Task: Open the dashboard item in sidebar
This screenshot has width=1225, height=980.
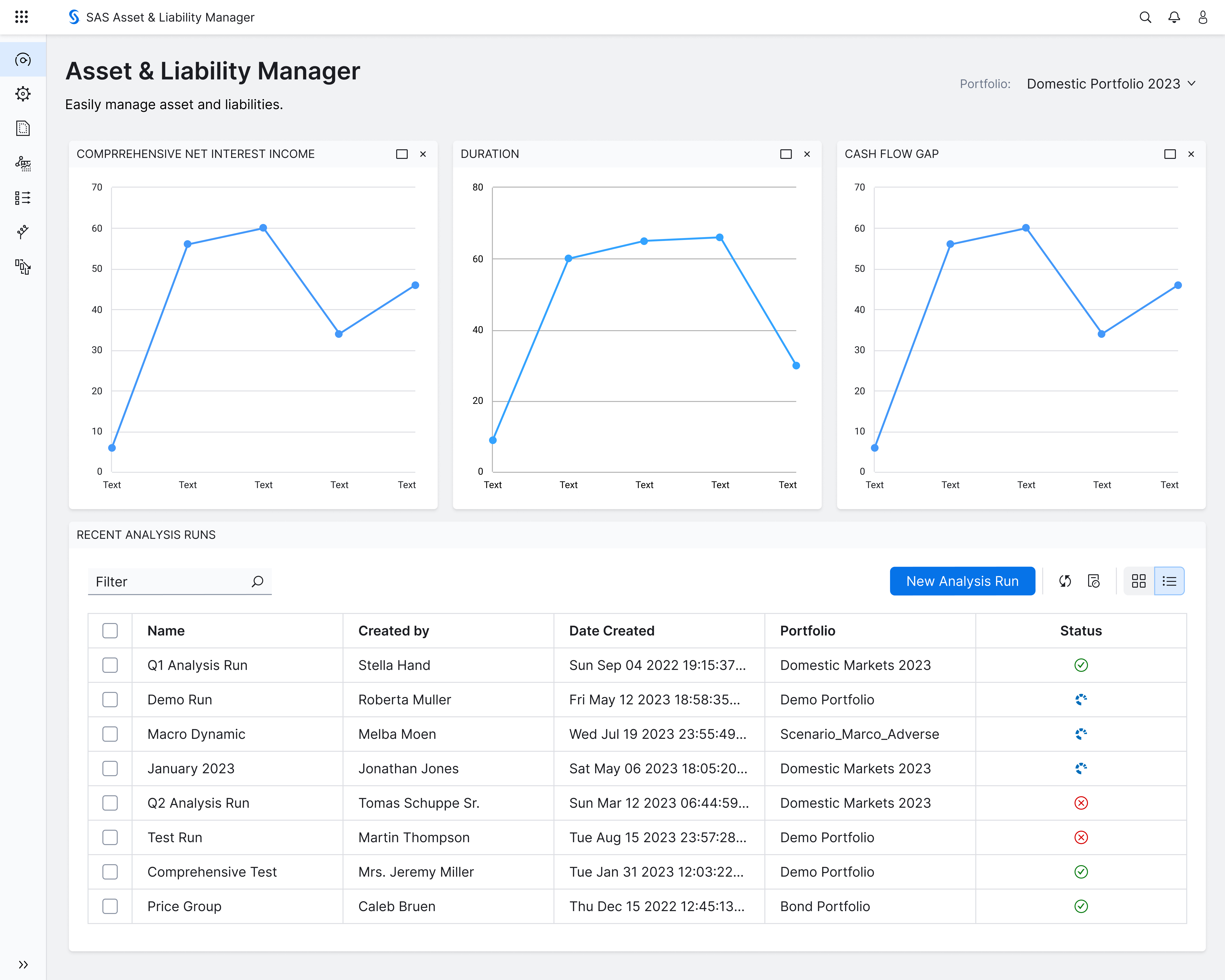Action: [x=23, y=60]
